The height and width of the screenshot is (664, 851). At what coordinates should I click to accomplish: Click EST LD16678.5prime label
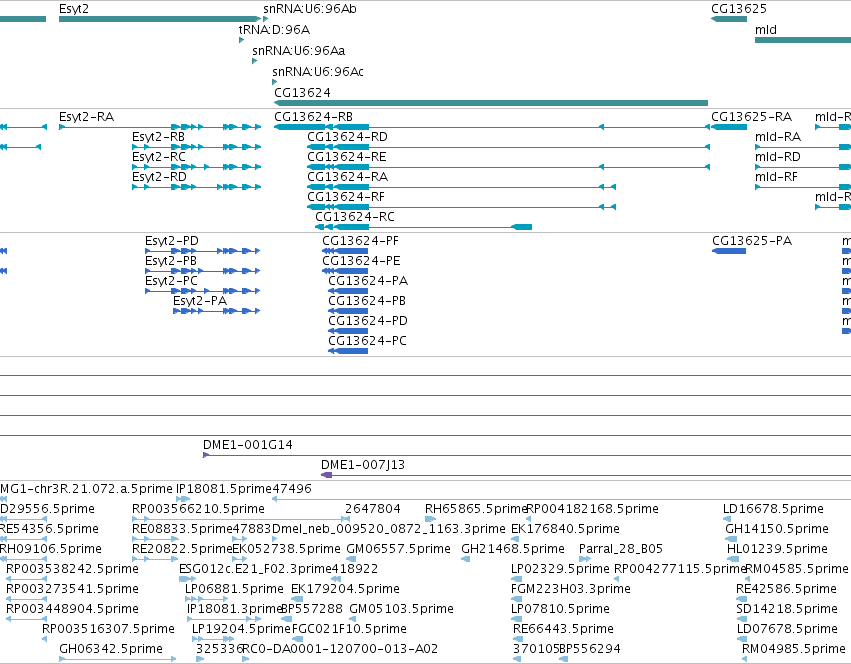pyautogui.click(x=773, y=509)
